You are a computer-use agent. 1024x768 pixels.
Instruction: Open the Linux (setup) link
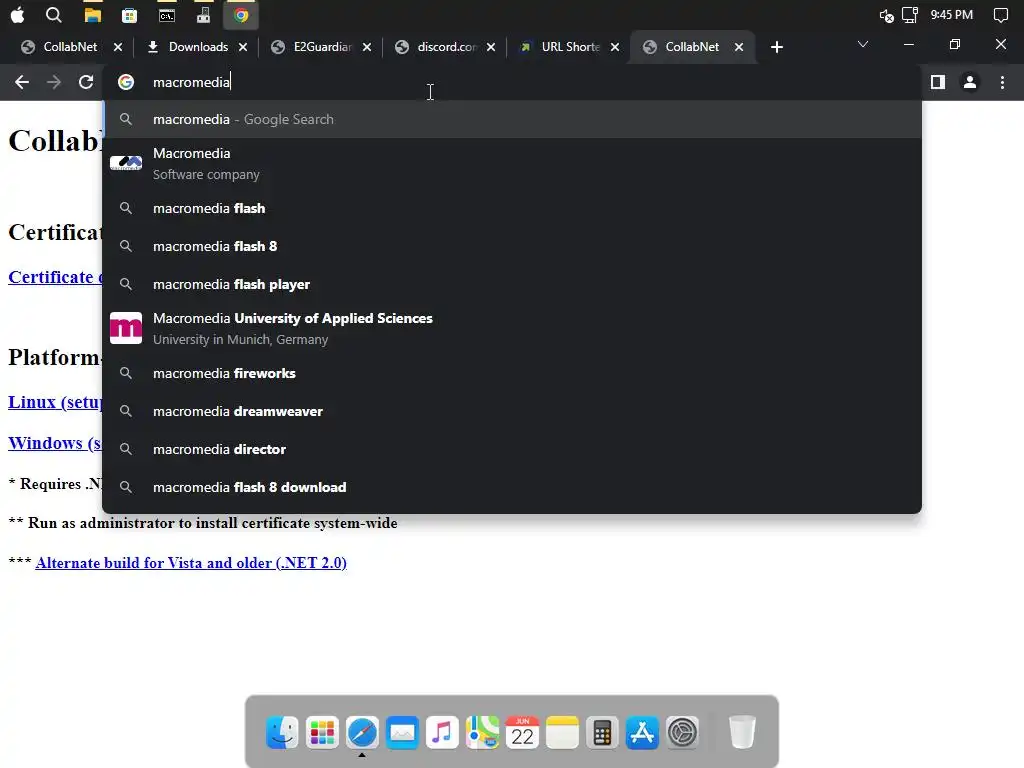(x=55, y=402)
